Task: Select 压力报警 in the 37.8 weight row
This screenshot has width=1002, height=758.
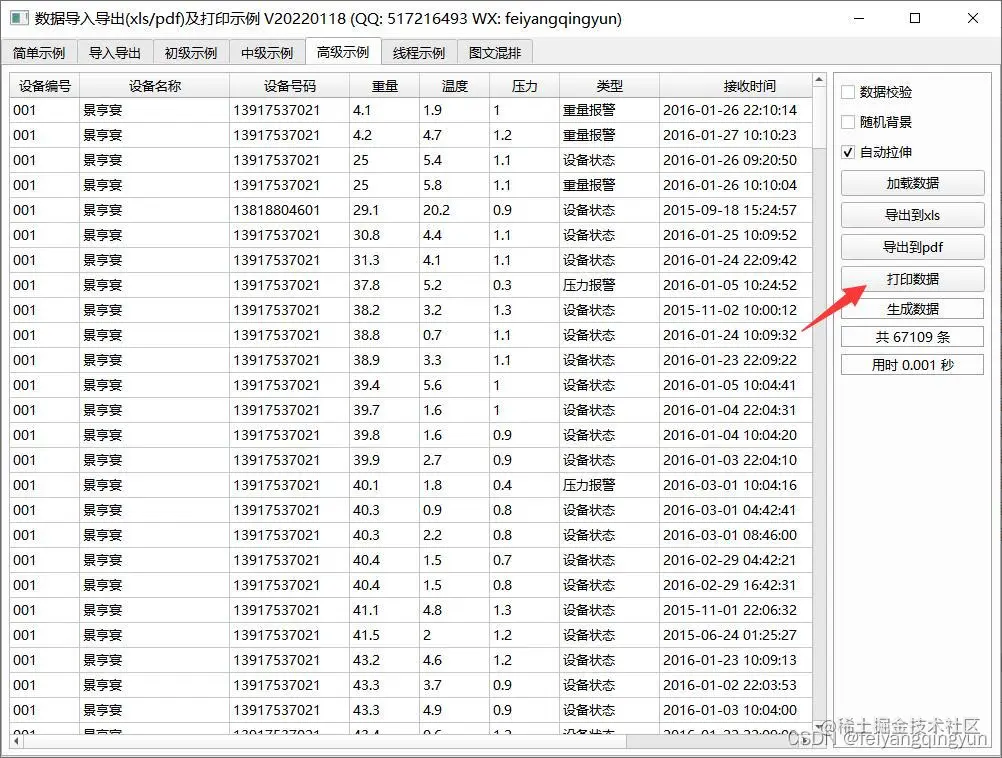Action: (x=610, y=285)
